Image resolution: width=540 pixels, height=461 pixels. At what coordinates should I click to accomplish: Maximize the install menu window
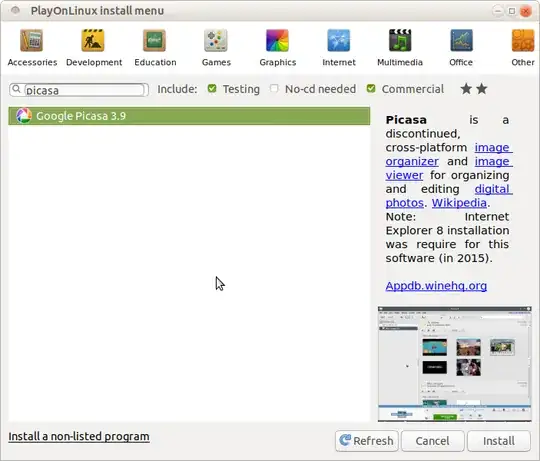pos(512,11)
